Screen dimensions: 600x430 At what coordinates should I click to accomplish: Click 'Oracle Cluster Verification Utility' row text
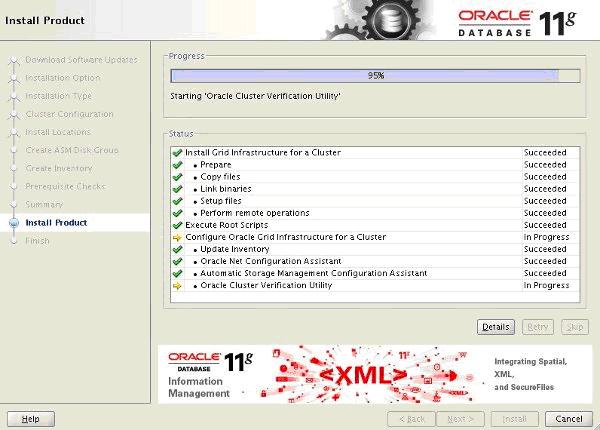[266, 285]
